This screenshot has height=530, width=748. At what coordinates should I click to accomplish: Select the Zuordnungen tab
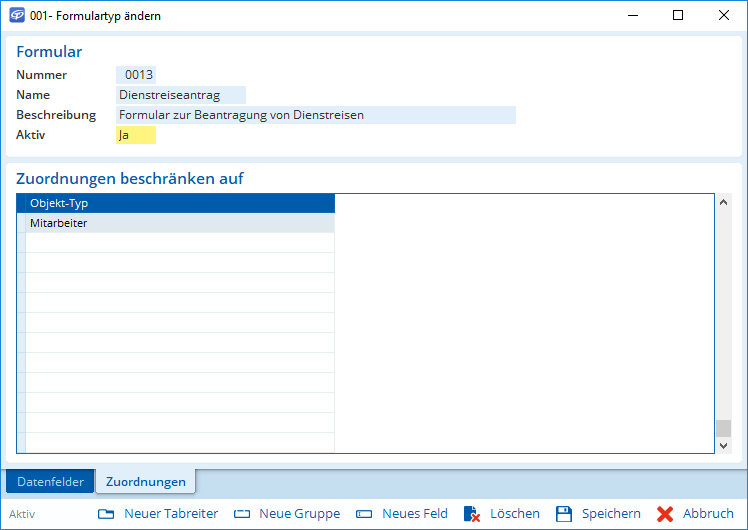145,481
